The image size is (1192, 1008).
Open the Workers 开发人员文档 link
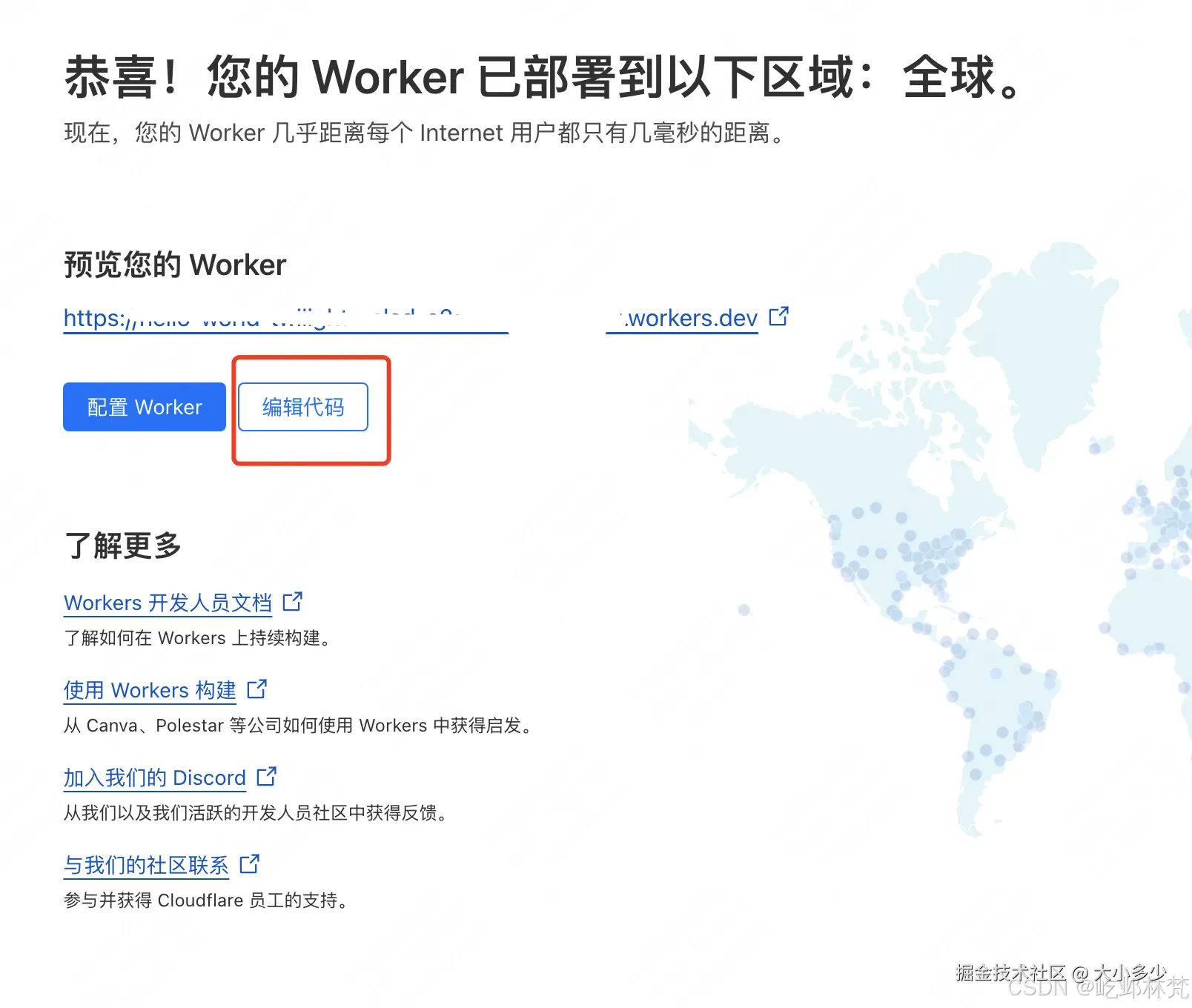pos(168,603)
